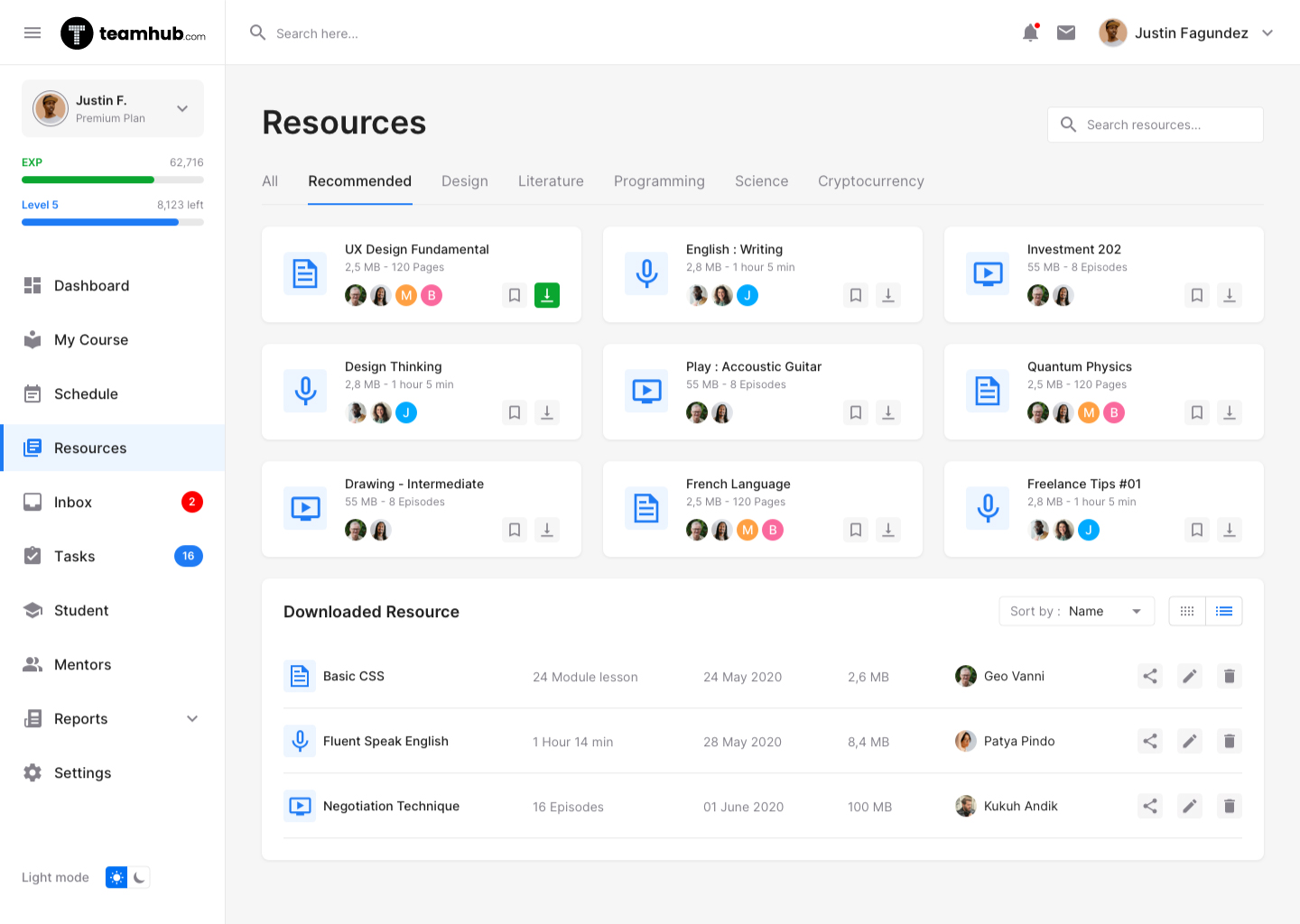1300x924 pixels.
Task: Bookmark Play : Accoustic Guitar
Action: tap(856, 412)
